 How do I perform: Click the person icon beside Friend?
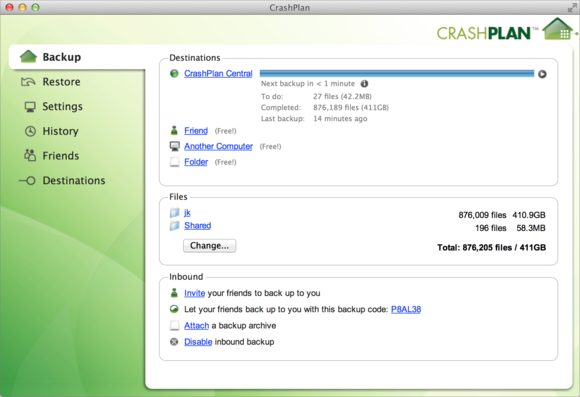click(174, 130)
